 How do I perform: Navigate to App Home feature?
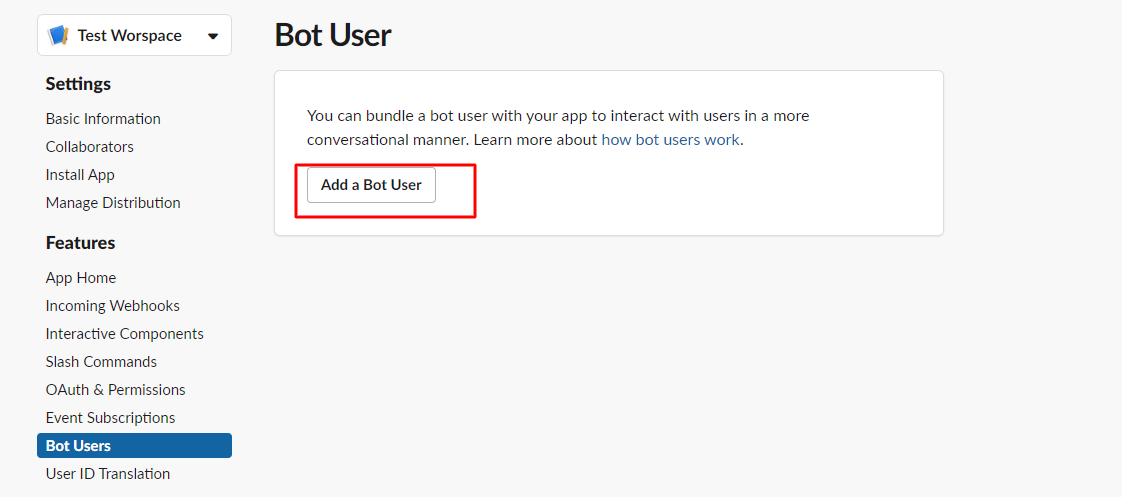(x=81, y=278)
